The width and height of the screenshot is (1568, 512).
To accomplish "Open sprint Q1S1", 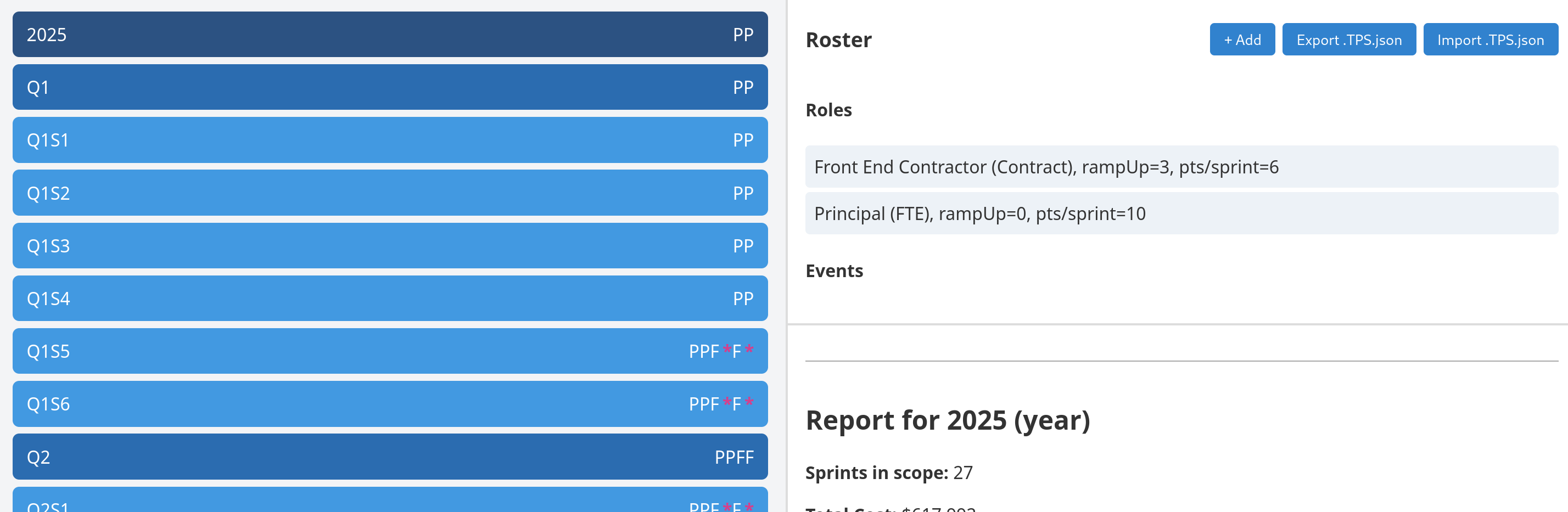I will point(390,140).
